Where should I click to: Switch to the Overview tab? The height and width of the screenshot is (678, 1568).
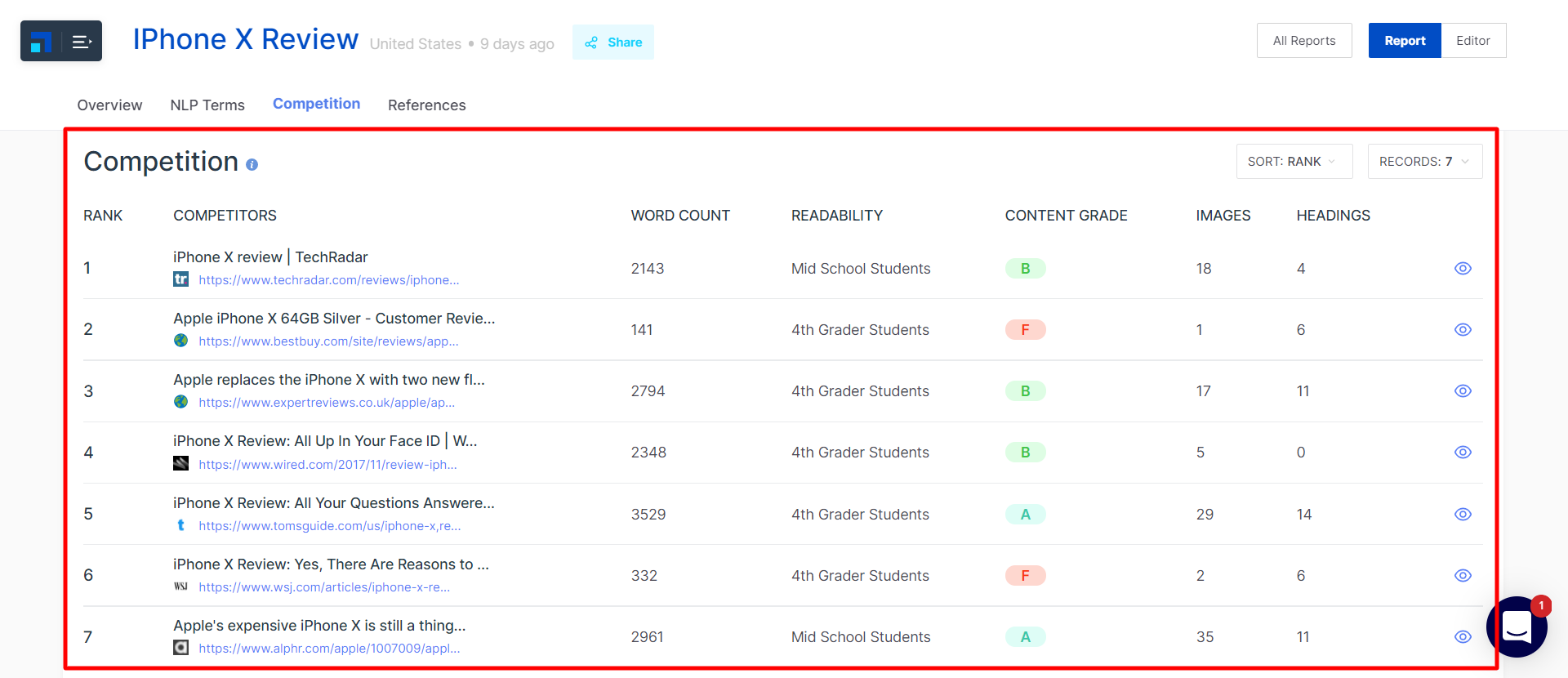[x=109, y=105]
